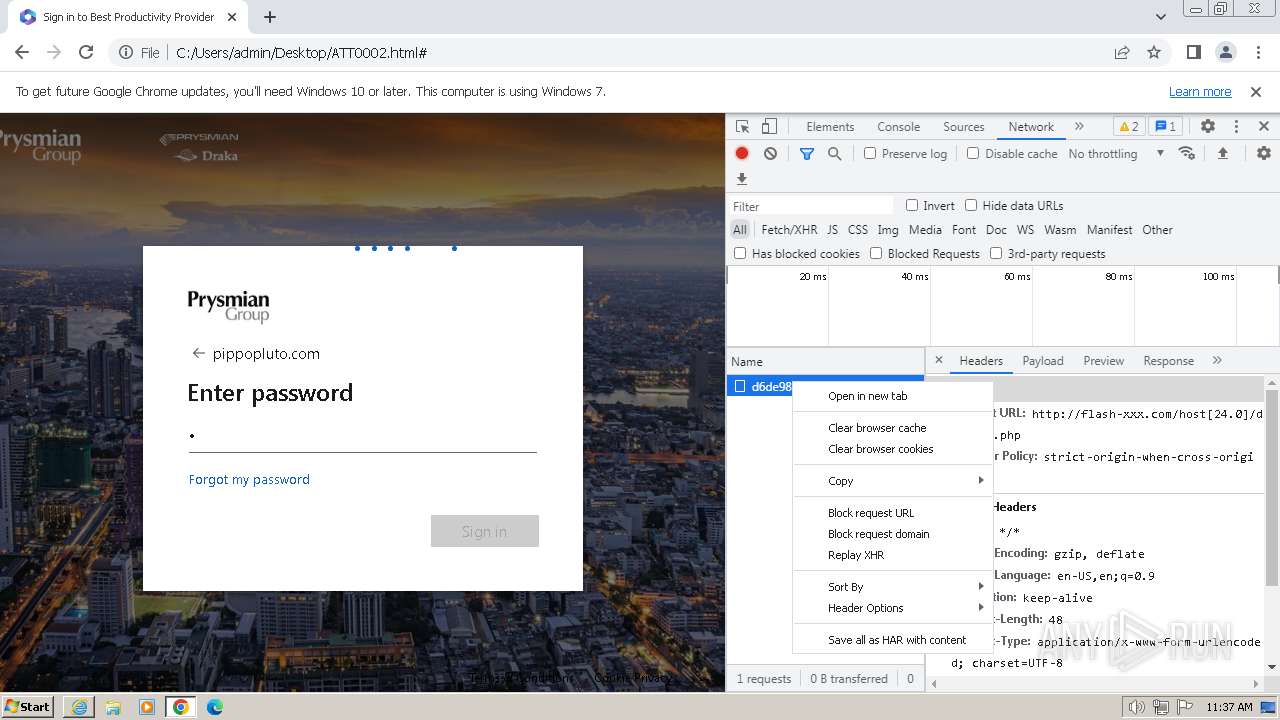Switch to Console tab

[x=898, y=127]
